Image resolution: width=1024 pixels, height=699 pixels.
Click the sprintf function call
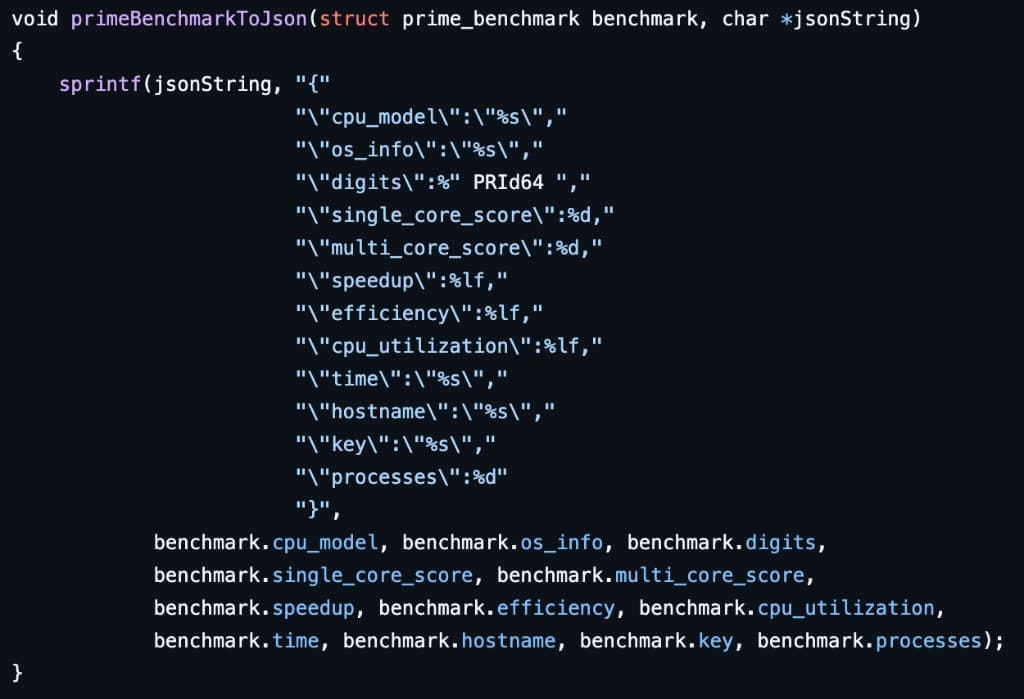[101, 84]
